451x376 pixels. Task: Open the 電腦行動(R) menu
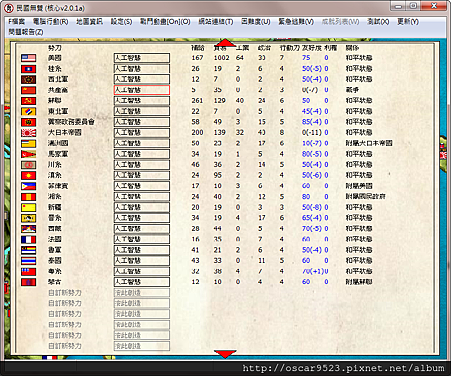tap(50, 22)
